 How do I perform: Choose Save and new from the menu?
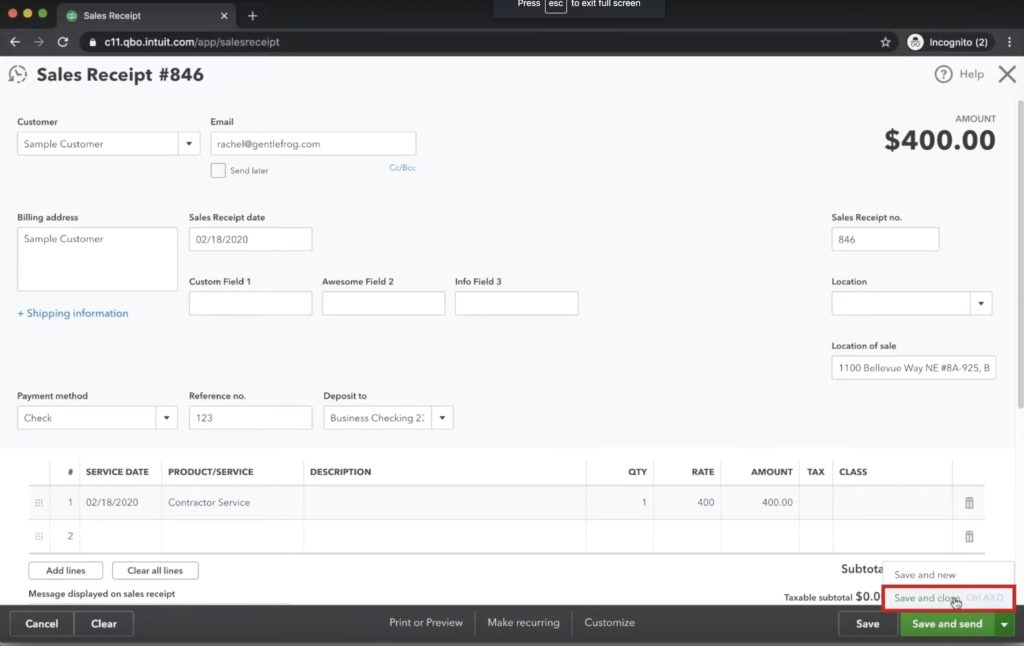[x=948, y=575]
